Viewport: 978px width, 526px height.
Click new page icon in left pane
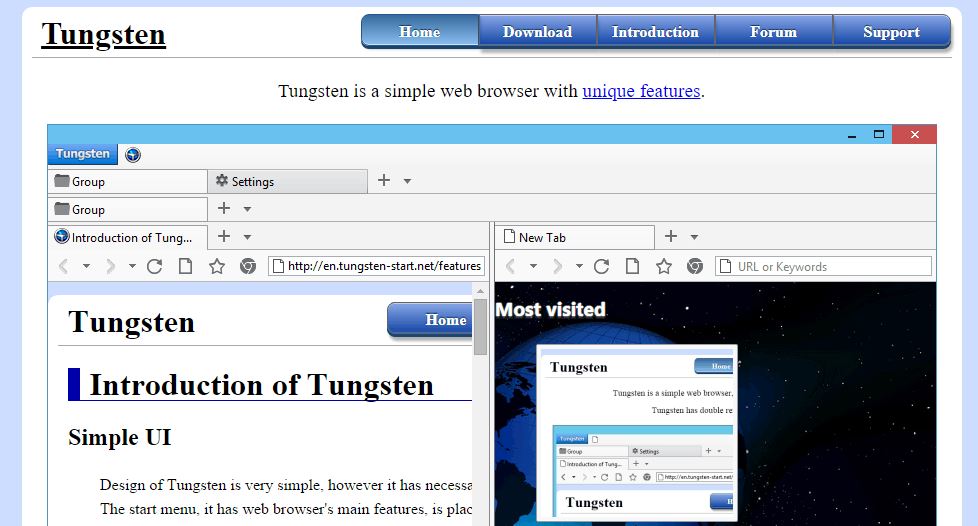[185, 266]
